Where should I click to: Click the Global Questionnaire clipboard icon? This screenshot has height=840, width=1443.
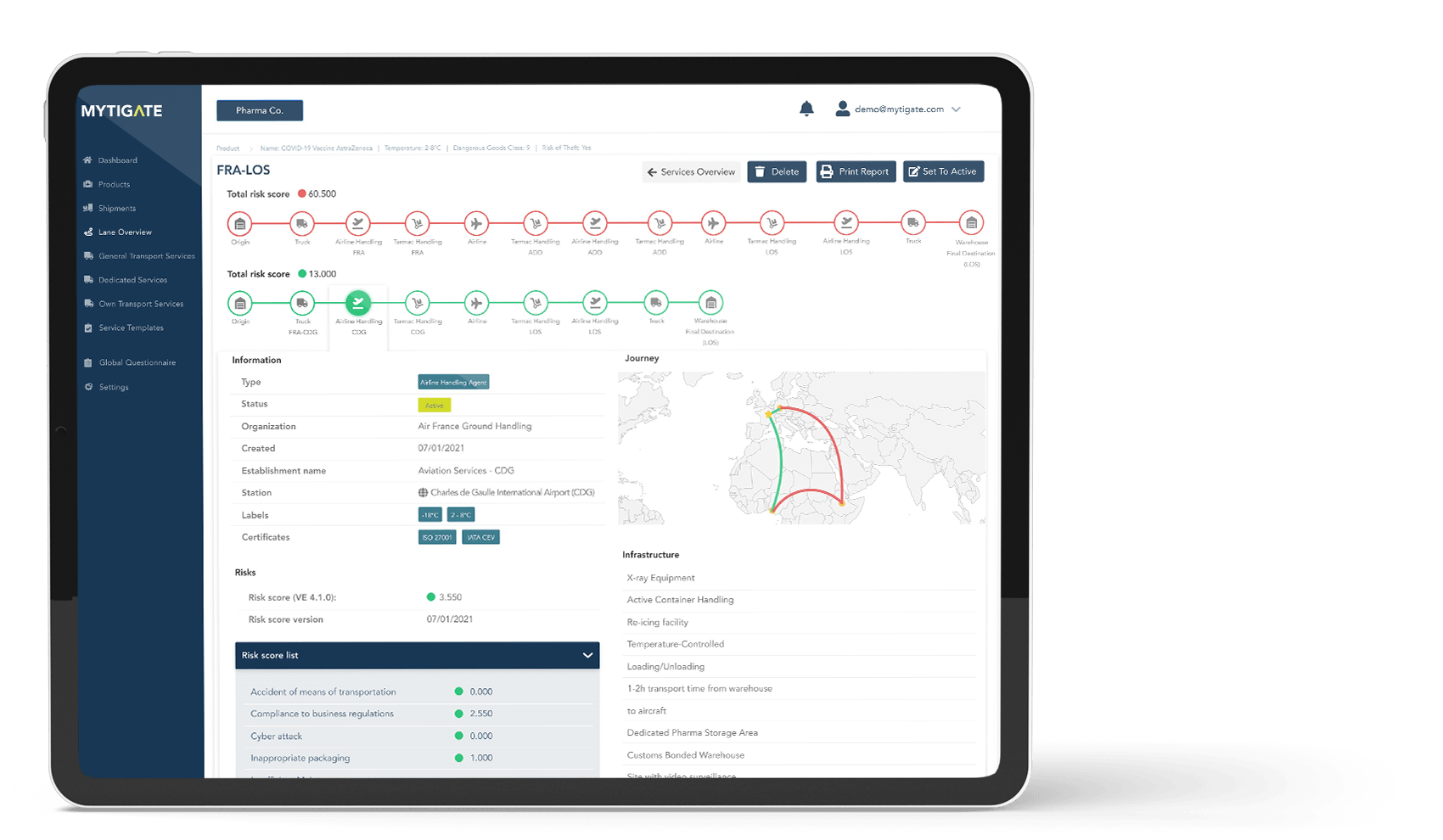tap(88, 362)
